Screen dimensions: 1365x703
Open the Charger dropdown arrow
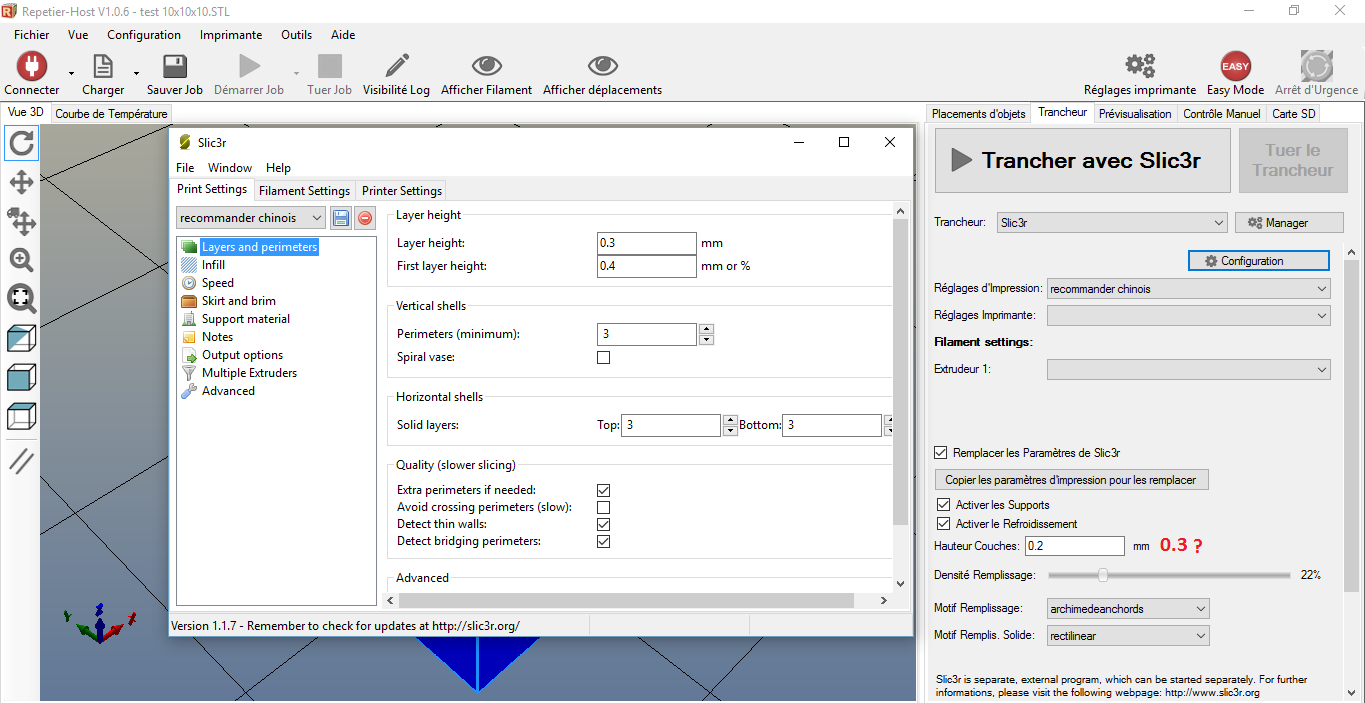tap(135, 73)
